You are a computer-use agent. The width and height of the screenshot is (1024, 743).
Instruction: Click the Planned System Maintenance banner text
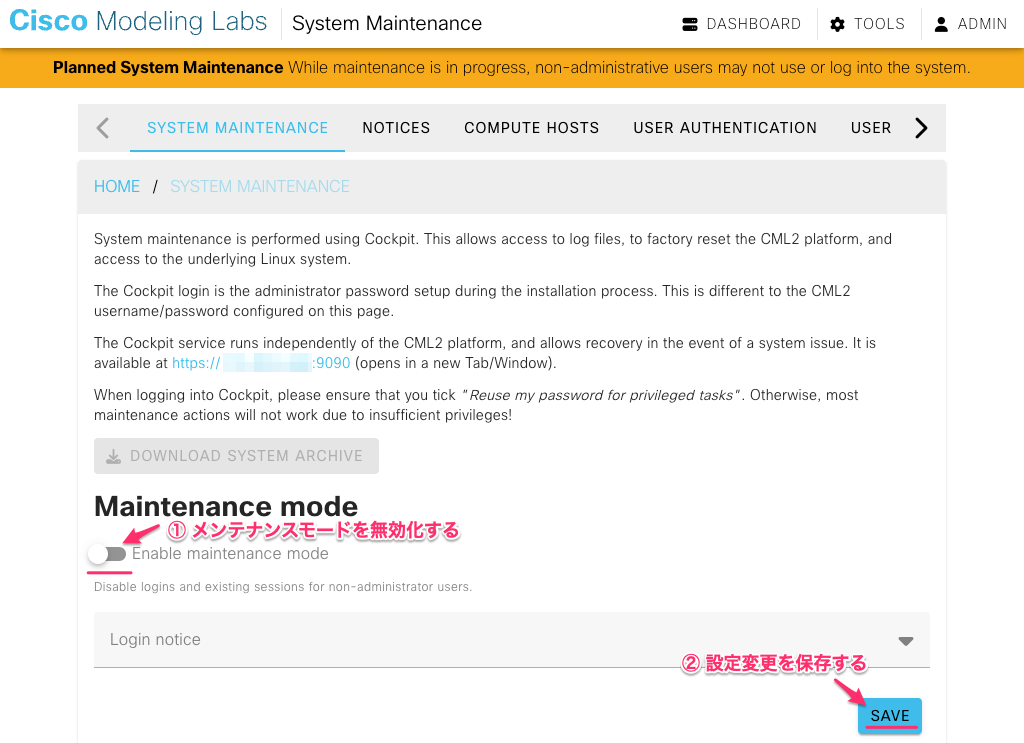point(511,68)
